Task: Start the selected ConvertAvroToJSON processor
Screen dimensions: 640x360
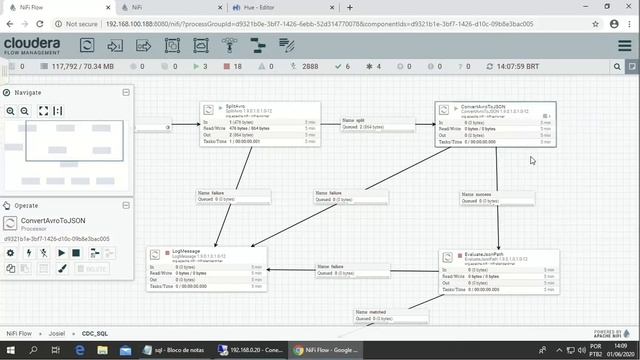Action: point(61,253)
